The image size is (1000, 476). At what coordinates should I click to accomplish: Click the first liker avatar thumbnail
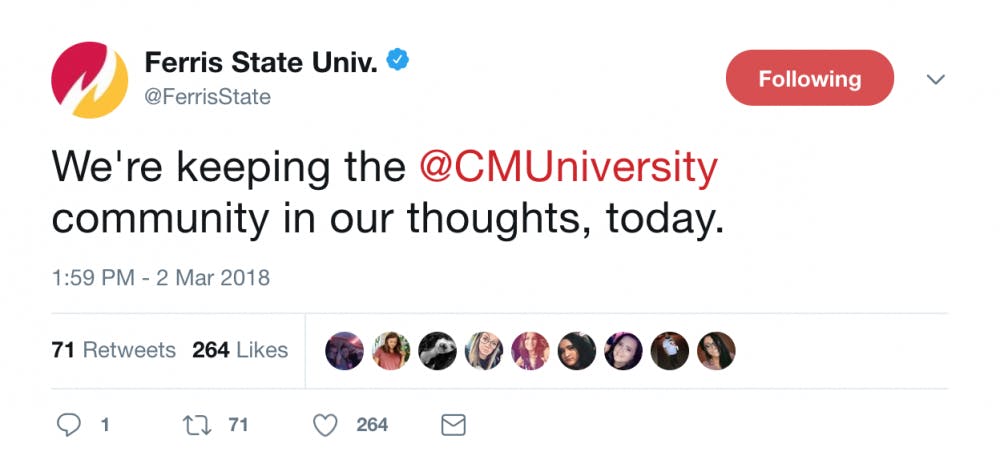[x=345, y=351]
